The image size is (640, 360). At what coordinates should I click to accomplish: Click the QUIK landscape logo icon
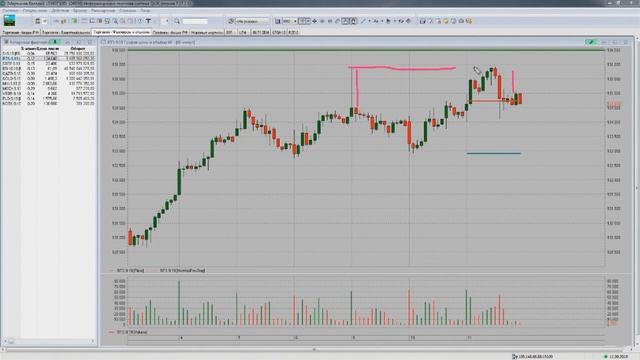[x=9, y=20]
